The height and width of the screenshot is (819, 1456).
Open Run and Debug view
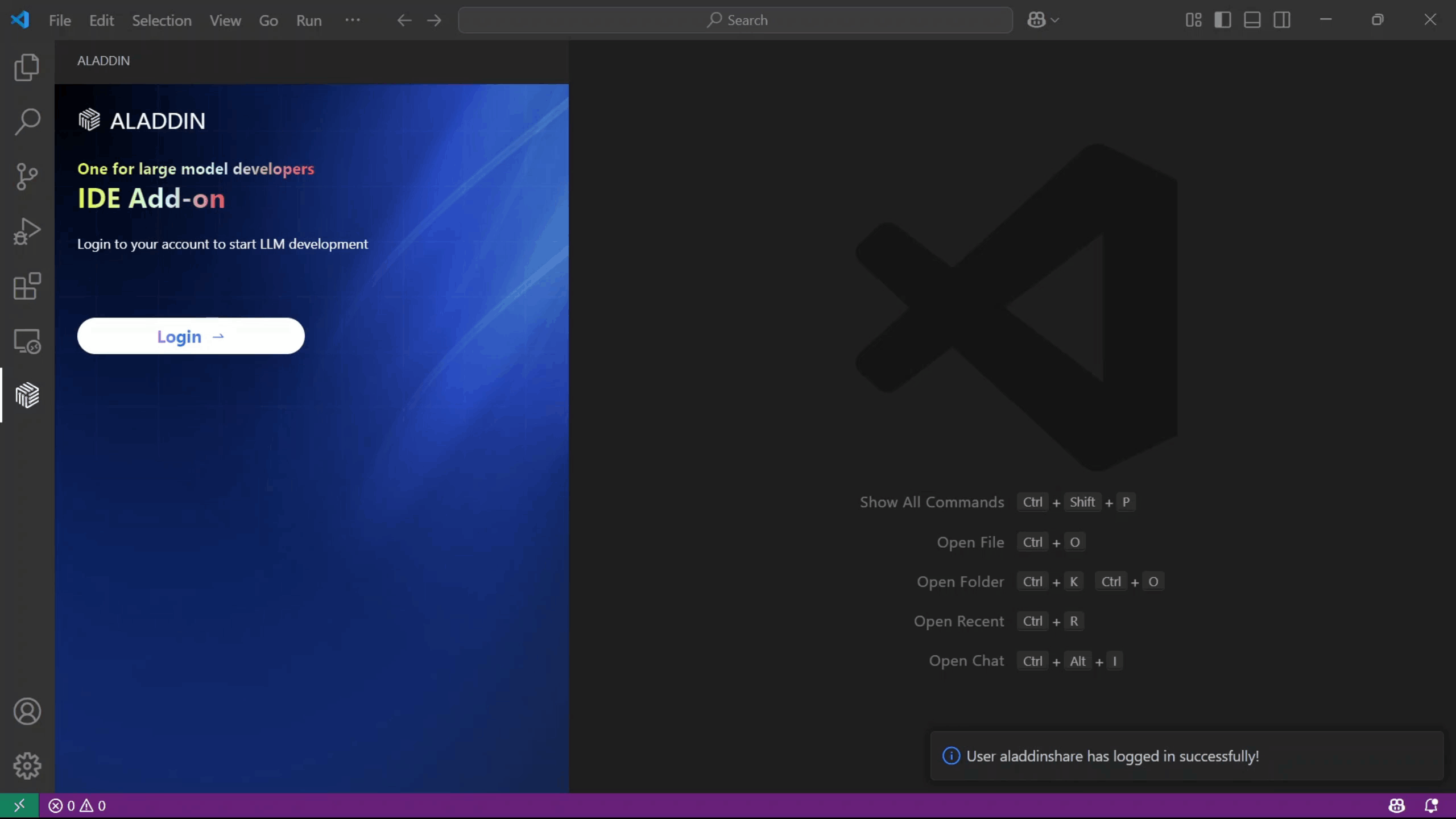pos(27,231)
